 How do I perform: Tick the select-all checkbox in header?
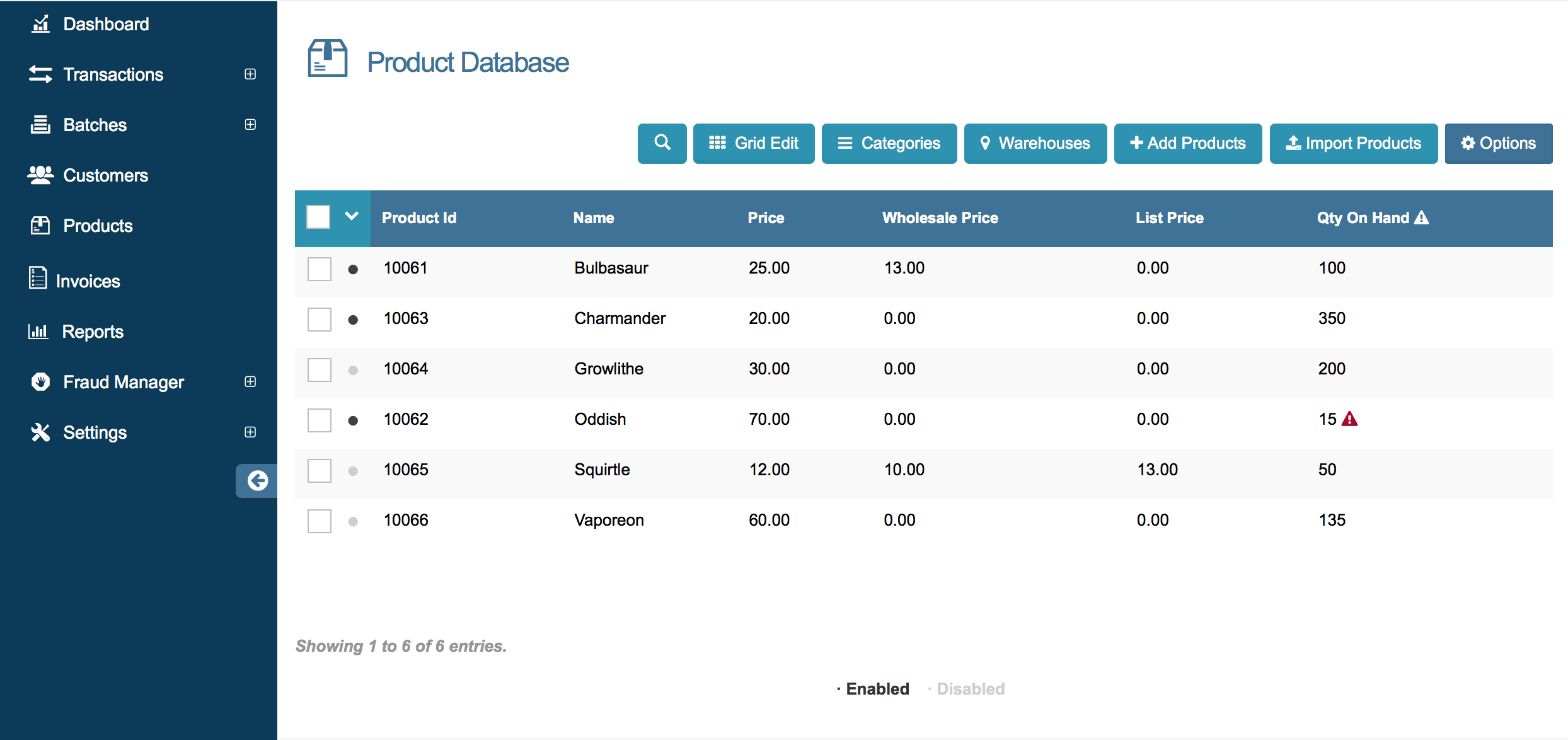[x=318, y=217]
